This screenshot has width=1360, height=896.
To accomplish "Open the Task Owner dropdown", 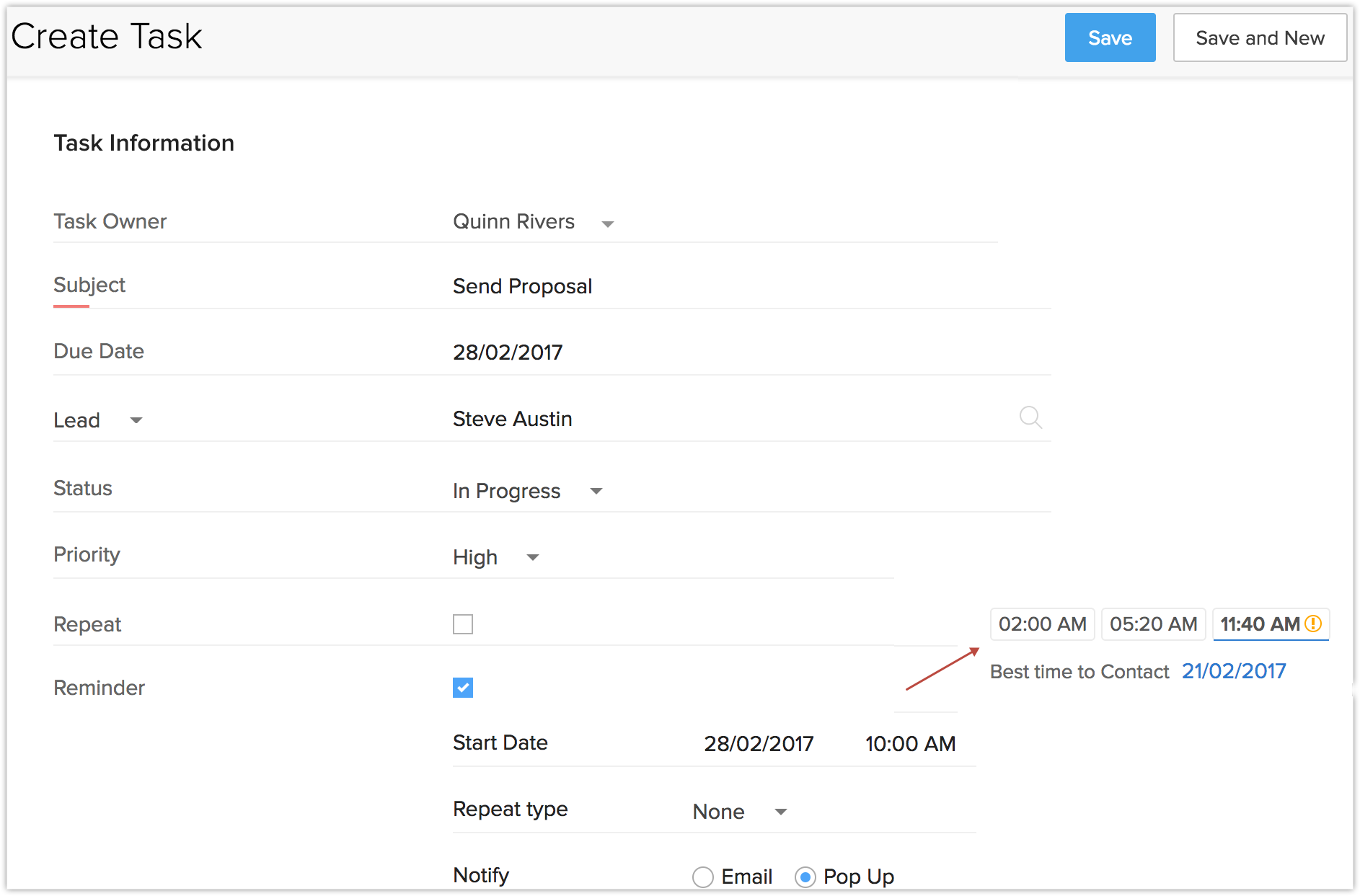I will (607, 223).
